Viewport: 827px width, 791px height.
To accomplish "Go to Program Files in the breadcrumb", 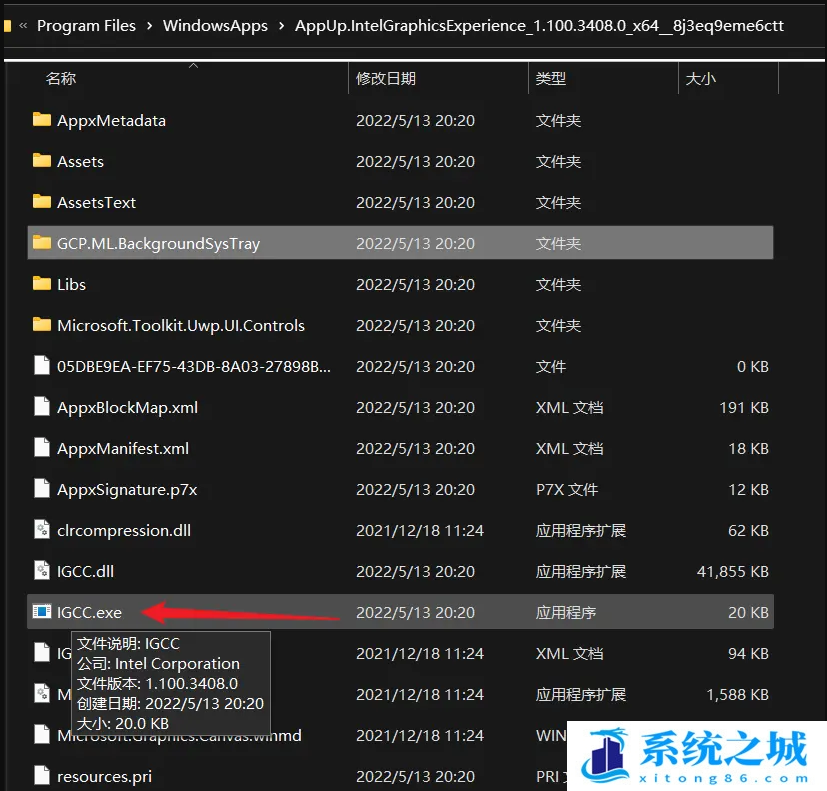I will [x=86, y=26].
